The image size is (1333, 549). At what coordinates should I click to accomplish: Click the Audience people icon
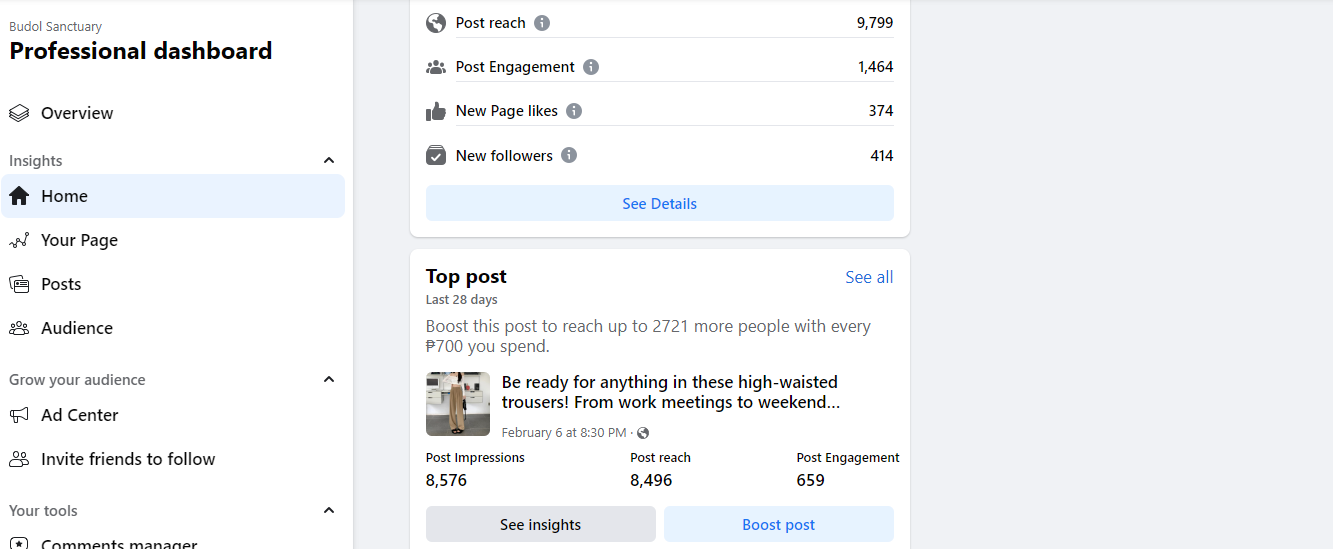(x=19, y=328)
